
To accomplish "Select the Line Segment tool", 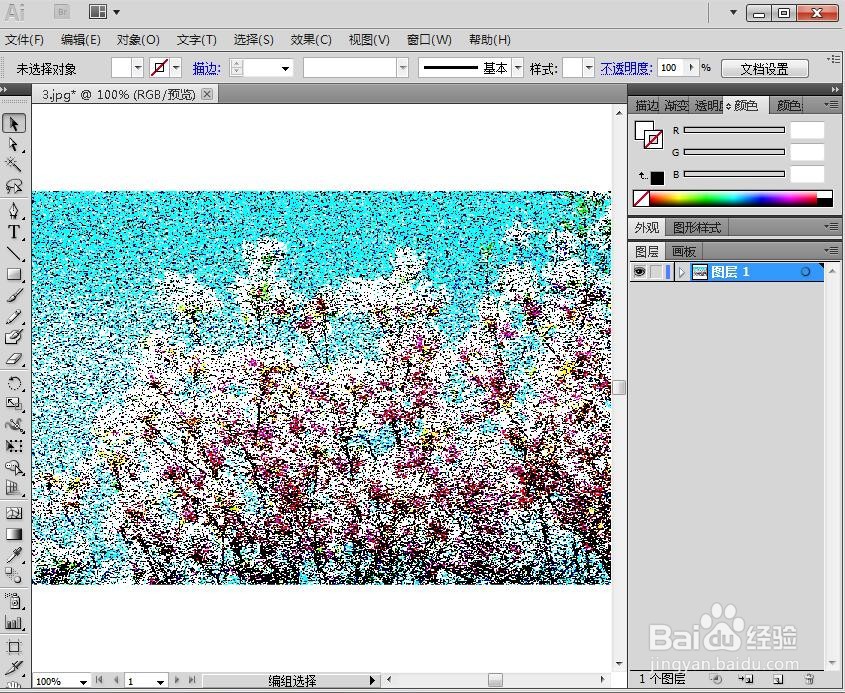I will click(13, 253).
